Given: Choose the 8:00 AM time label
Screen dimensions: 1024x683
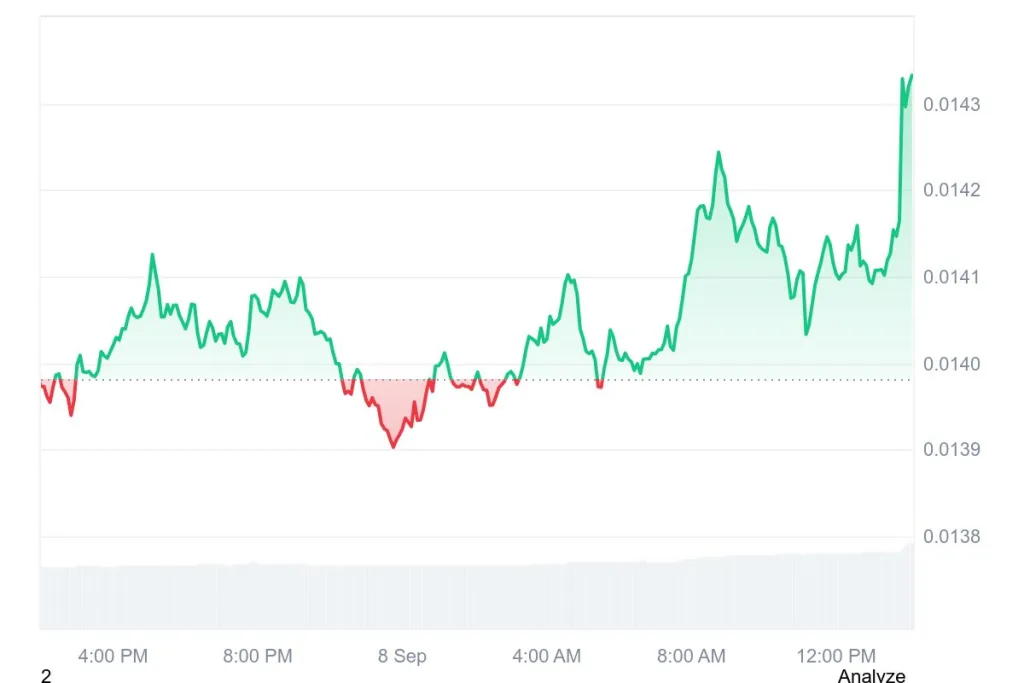Looking at the screenshot, I should click(691, 656).
